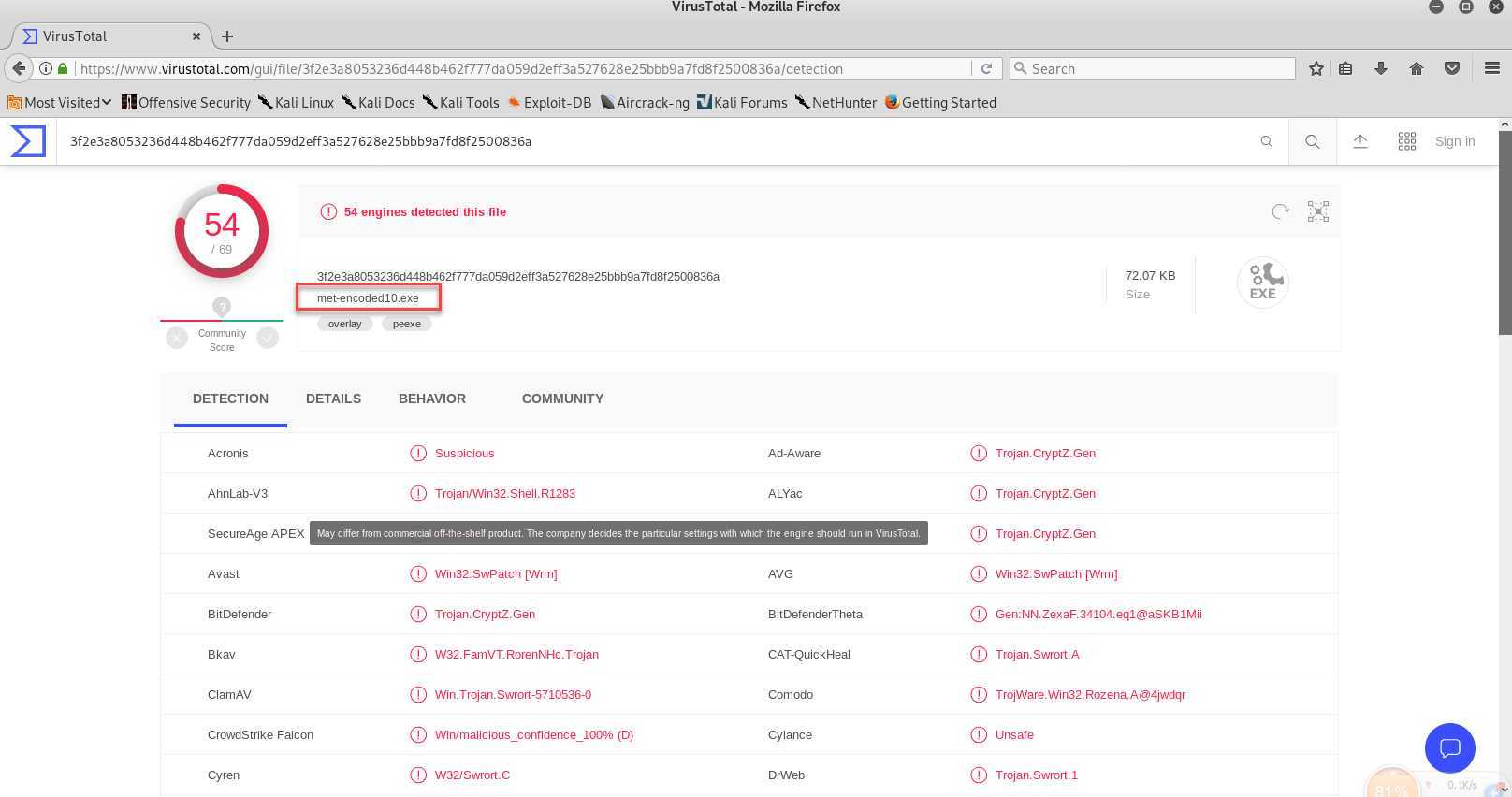Click Win/malicious_confidence_100% (D) result
Viewport: 1512px width, 797px height.
[534, 734]
